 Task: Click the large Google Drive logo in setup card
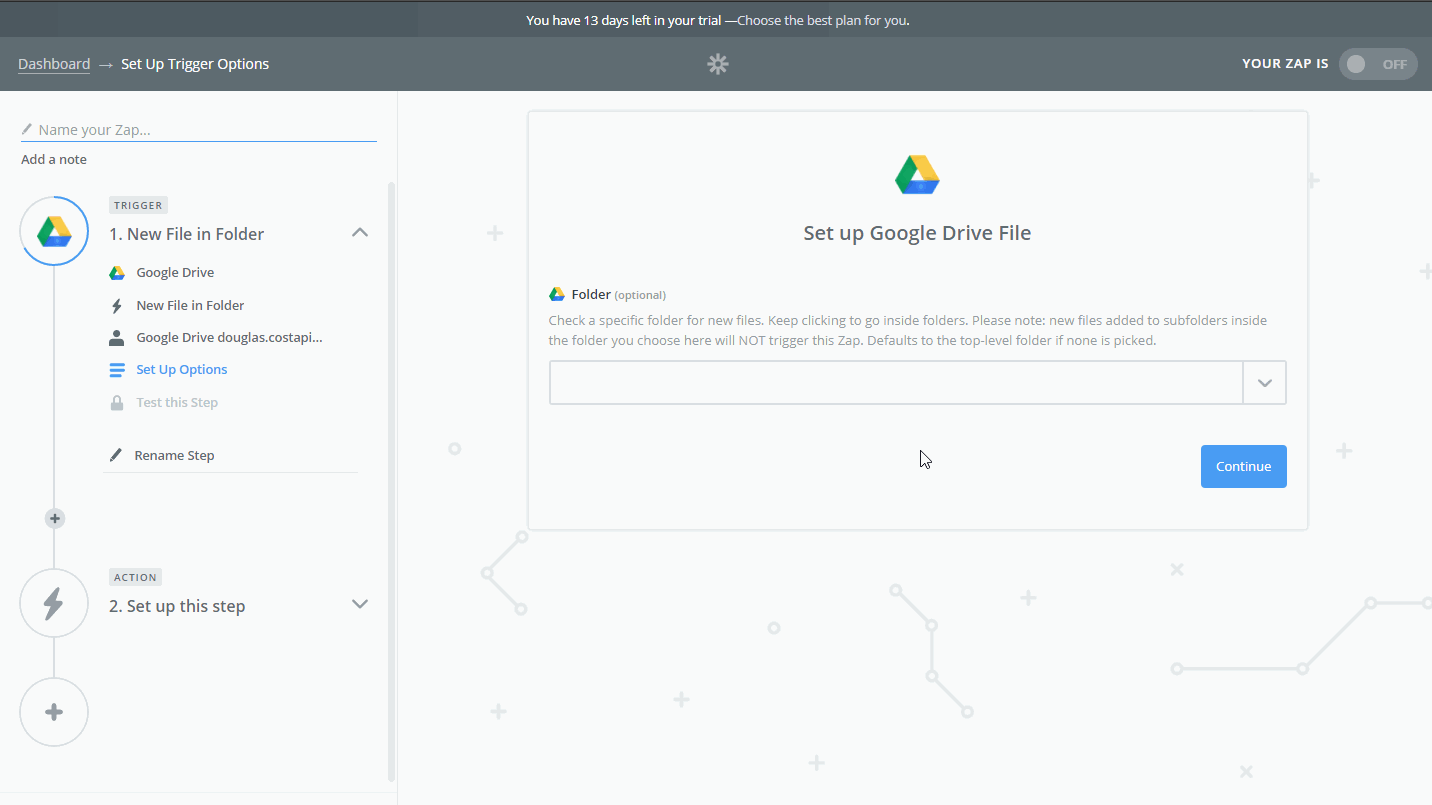(x=917, y=175)
